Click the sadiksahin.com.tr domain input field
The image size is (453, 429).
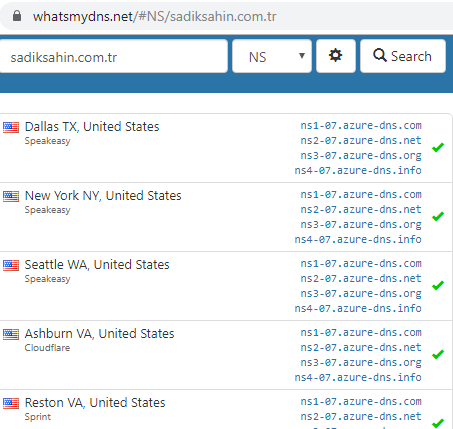coord(113,56)
